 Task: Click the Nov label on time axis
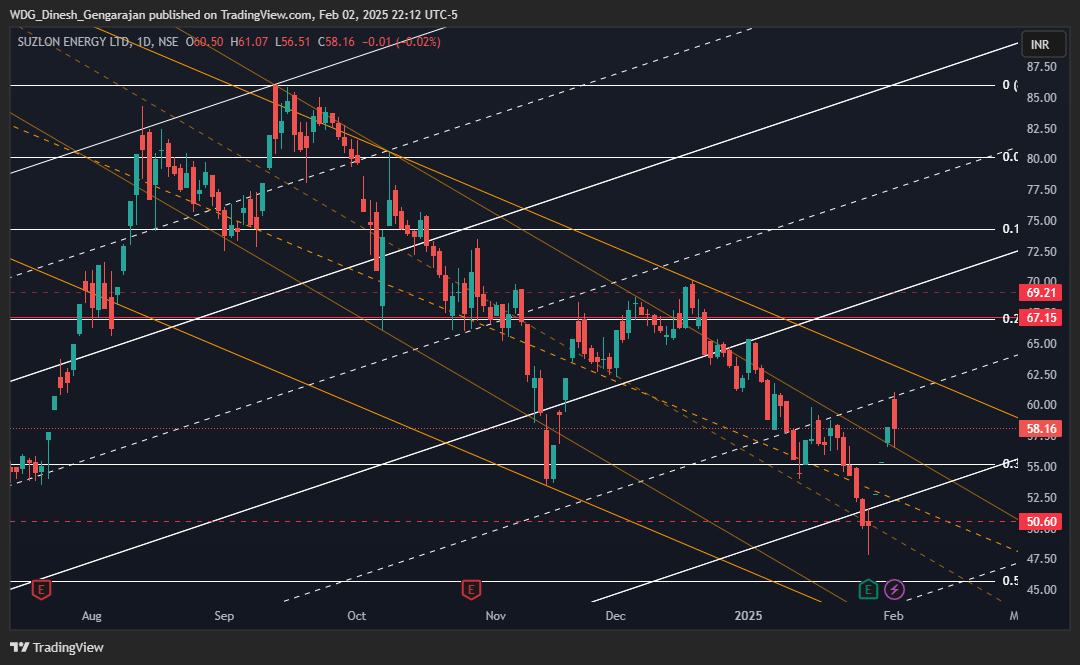coord(495,616)
